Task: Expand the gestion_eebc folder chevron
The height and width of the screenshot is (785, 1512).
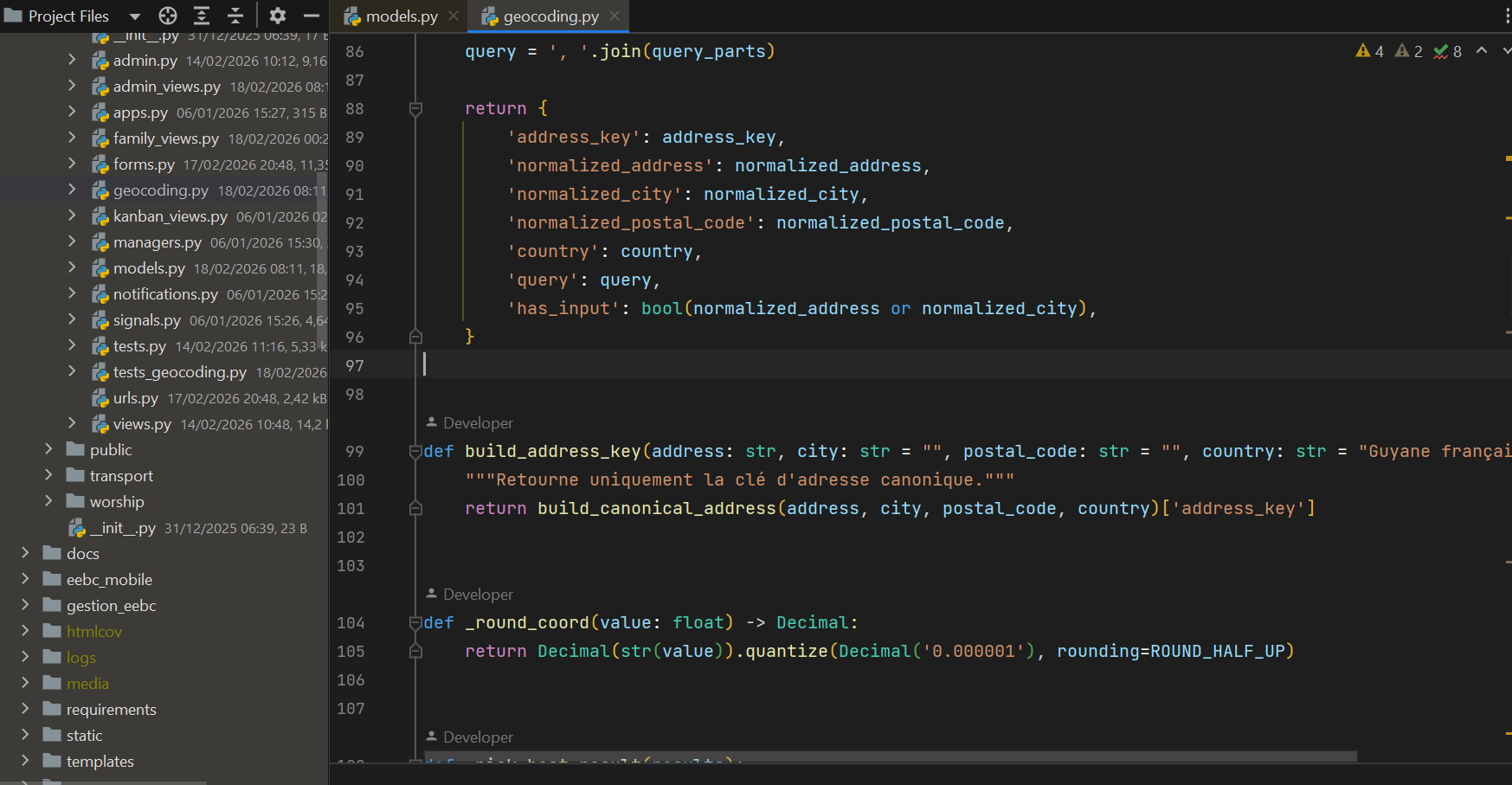Action: (25, 605)
